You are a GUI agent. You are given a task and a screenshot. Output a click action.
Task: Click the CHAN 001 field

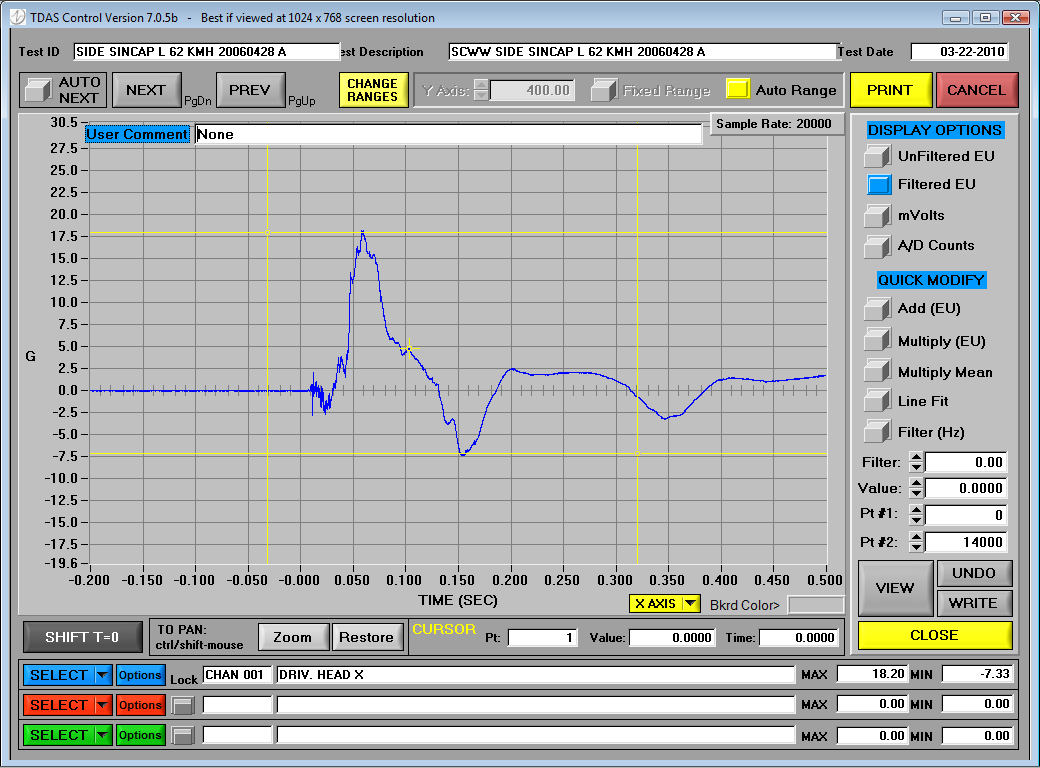(x=237, y=675)
